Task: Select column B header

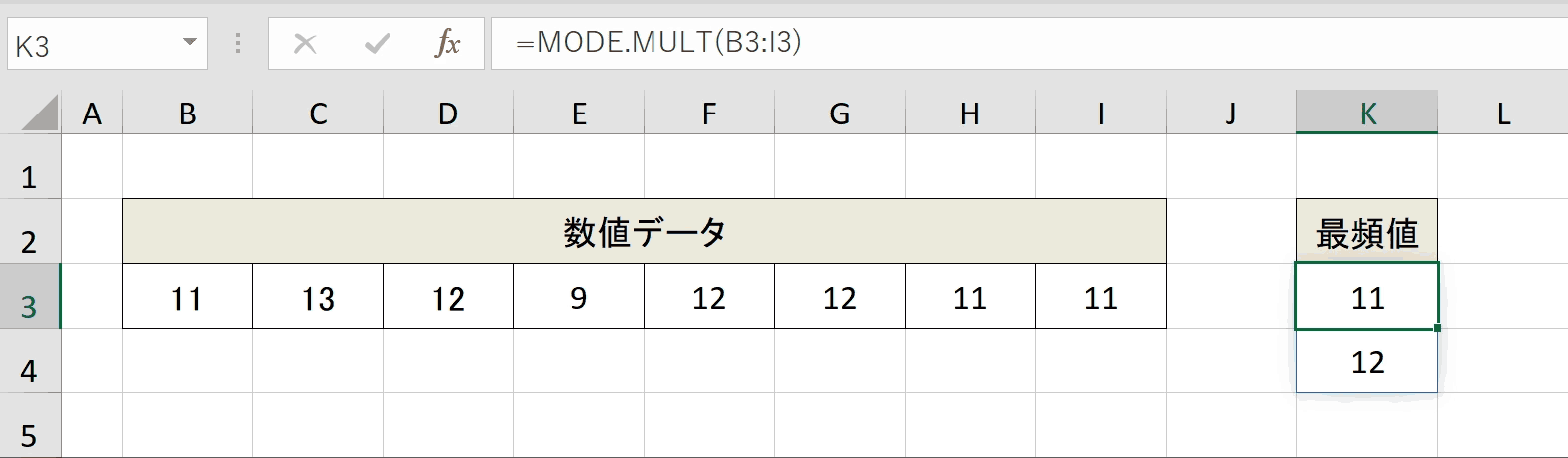Action: [187, 114]
